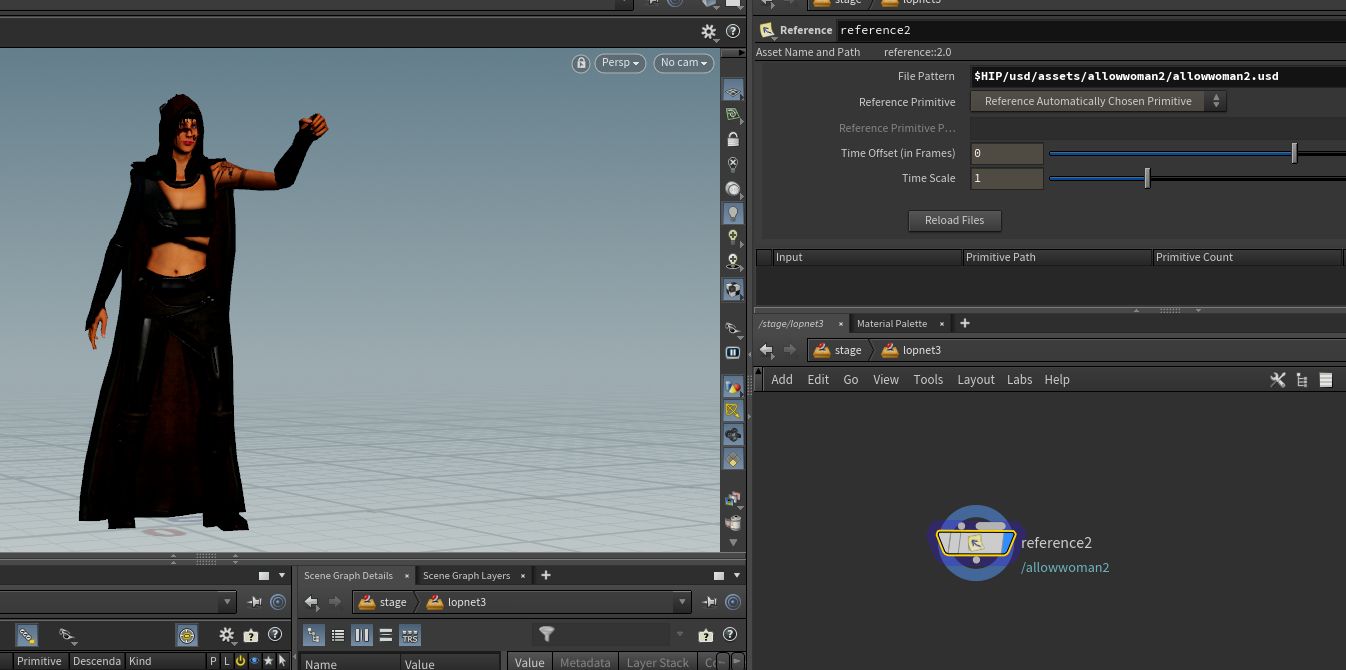Click the pause viewport update icon
The image size is (1346, 670).
733,352
